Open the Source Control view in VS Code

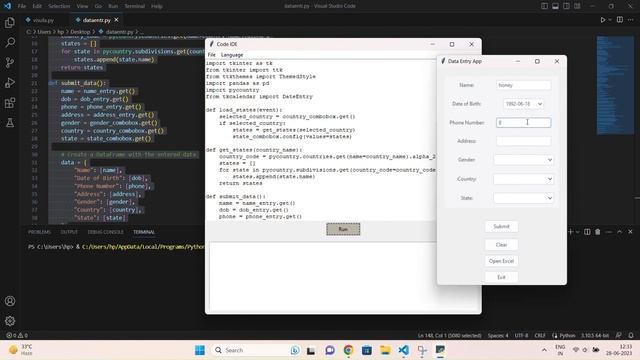(10, 62)
